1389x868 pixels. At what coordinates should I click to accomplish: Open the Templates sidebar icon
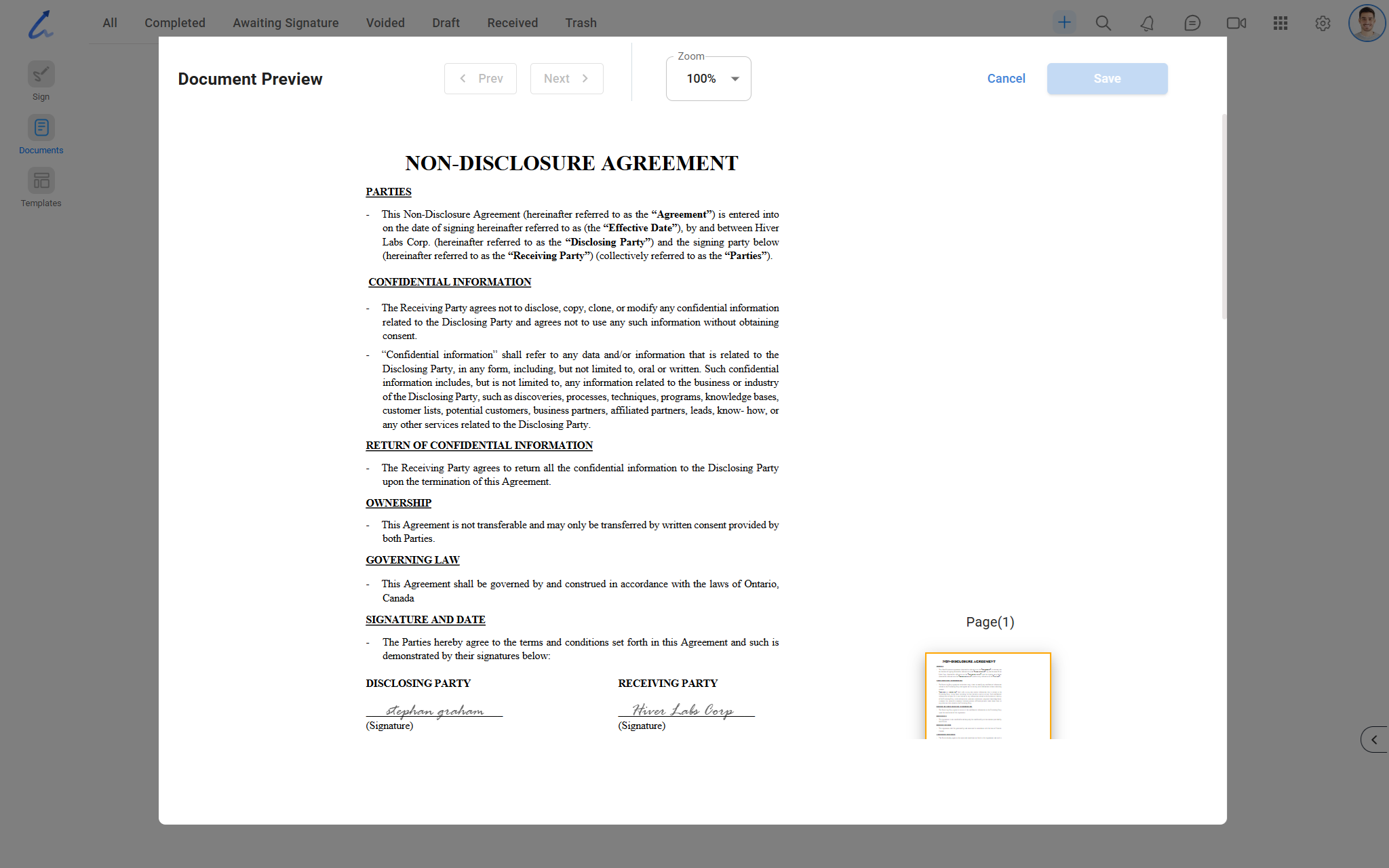point(41,181)
